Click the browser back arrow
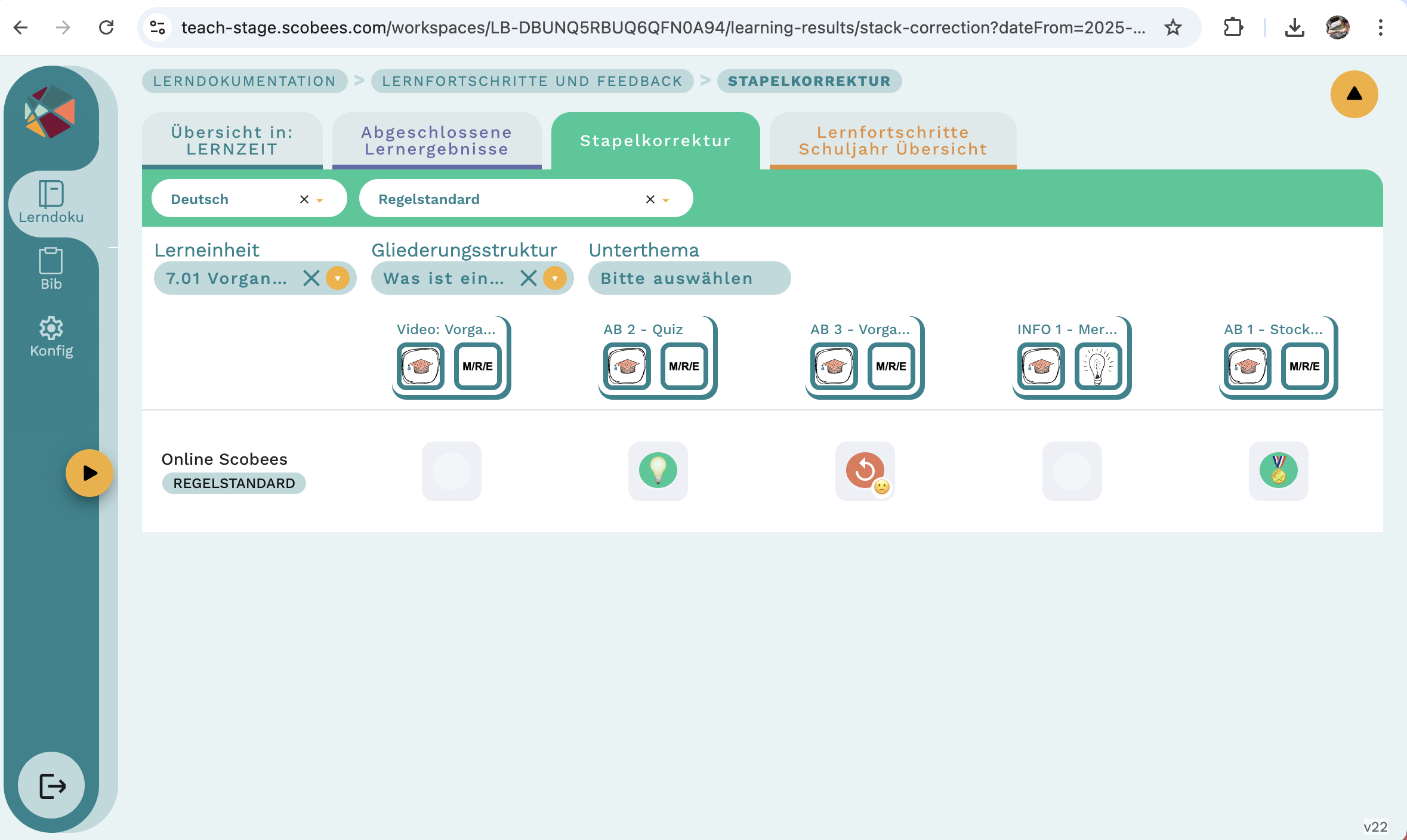The width and height of the screenshot is (1407, 840). coord(21,27)
